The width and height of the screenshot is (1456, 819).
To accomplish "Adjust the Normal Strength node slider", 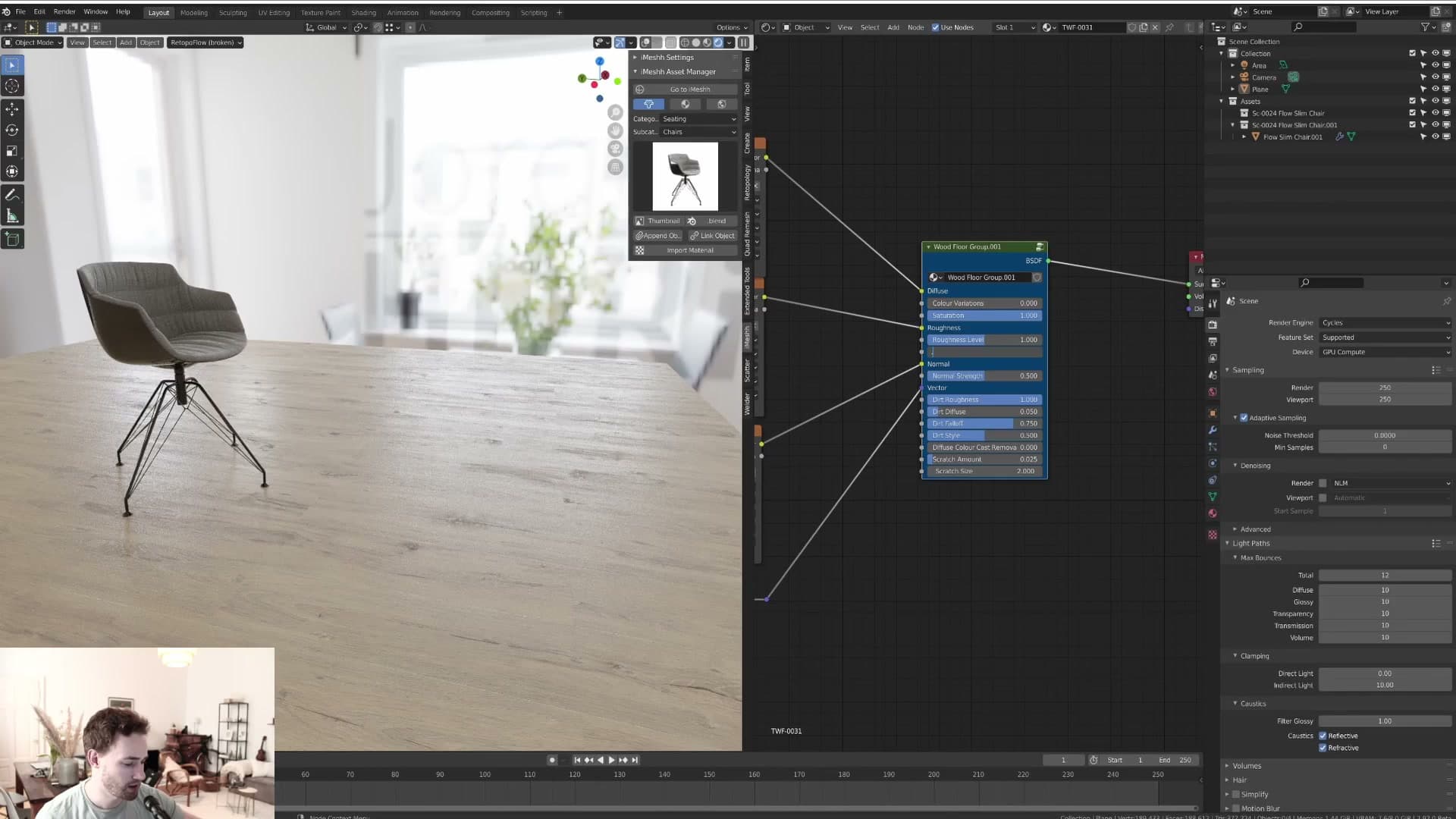I will pyautogui.click(x=984, y=376).
